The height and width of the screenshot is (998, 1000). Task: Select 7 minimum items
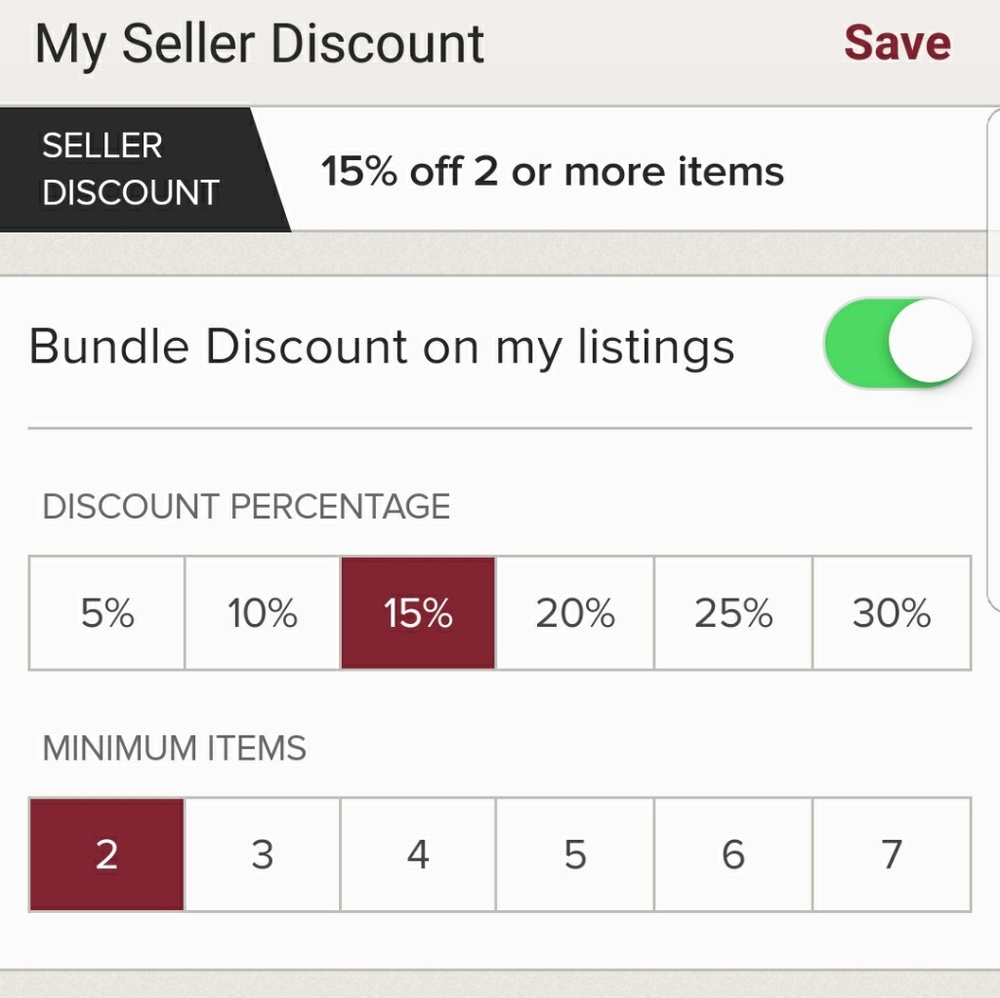(x=891, y=855)
